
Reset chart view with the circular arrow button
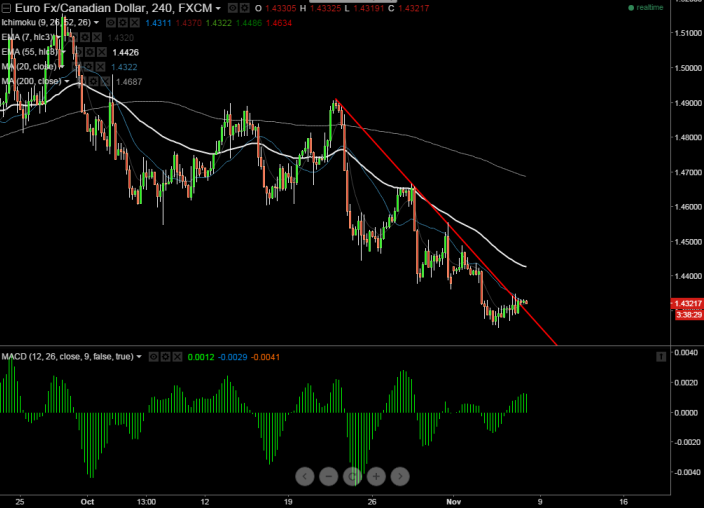352,476
